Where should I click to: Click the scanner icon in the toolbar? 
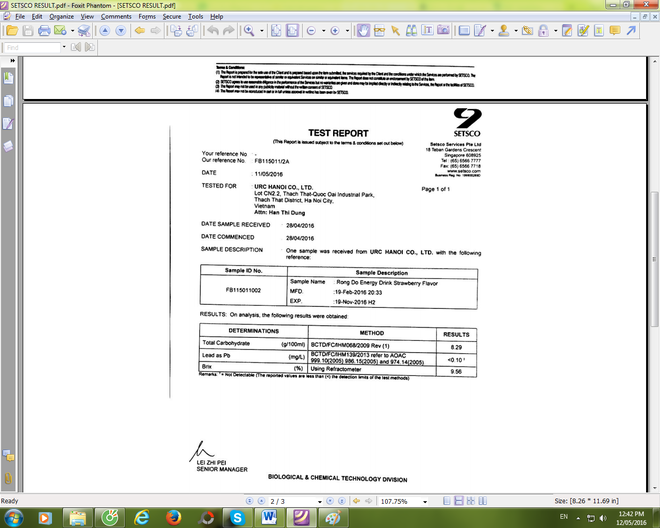coord(84,31)
